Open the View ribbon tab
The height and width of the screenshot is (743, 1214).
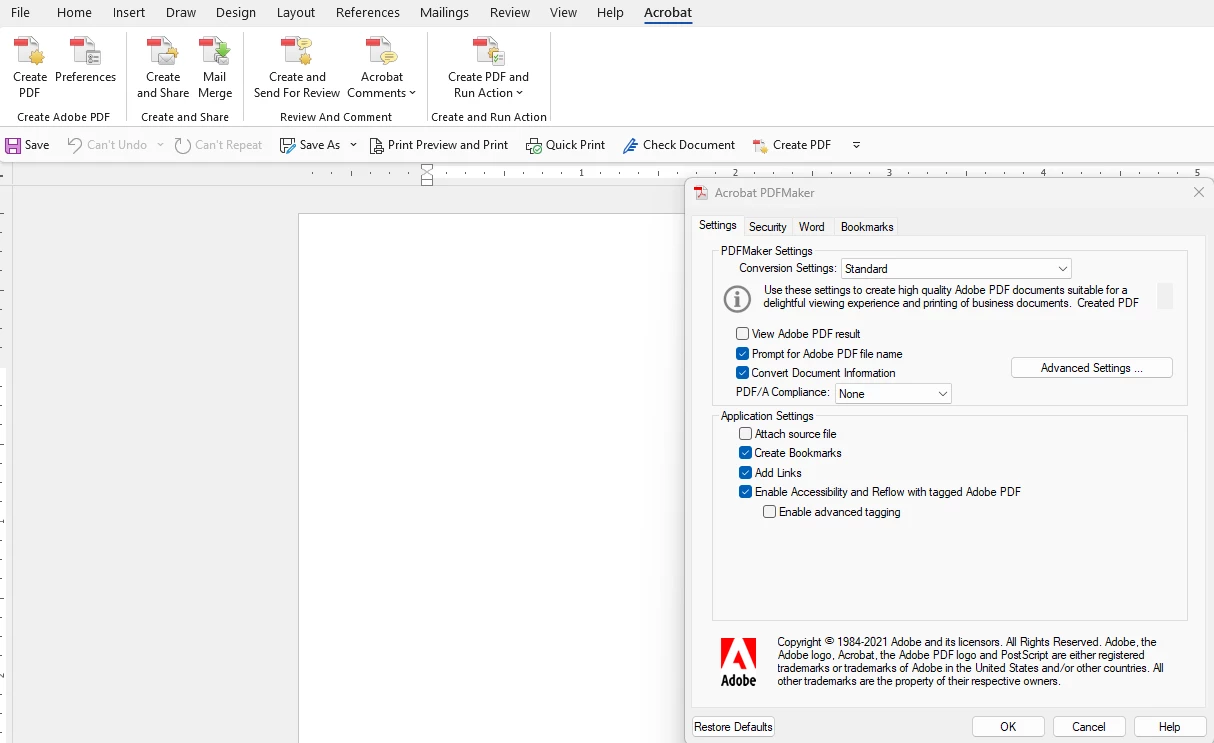pyautogui.click(x=563, y=13)
